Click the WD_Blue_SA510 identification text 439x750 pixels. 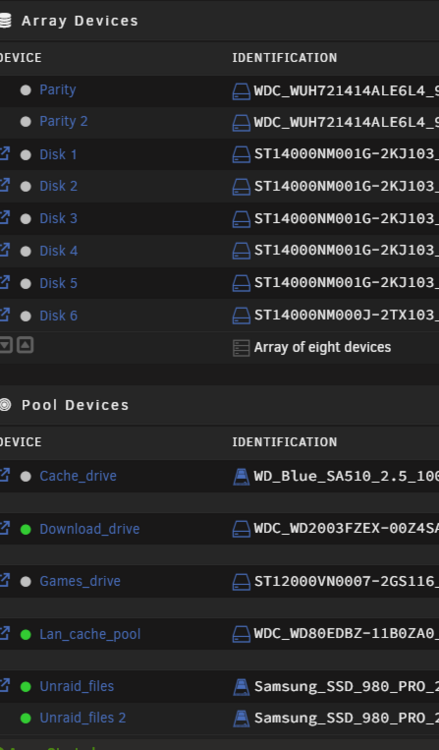click(x=346, y=476)
